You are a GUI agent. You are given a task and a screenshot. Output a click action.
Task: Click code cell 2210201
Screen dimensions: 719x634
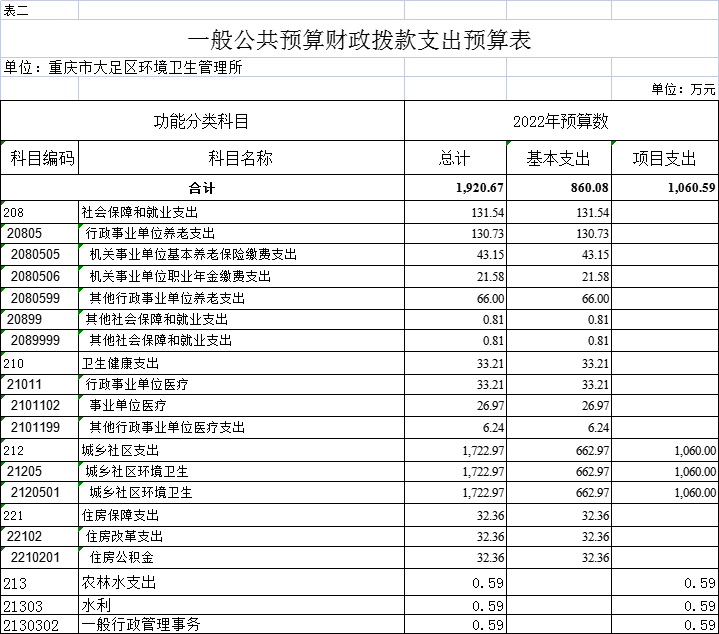(x=39, y=557)
